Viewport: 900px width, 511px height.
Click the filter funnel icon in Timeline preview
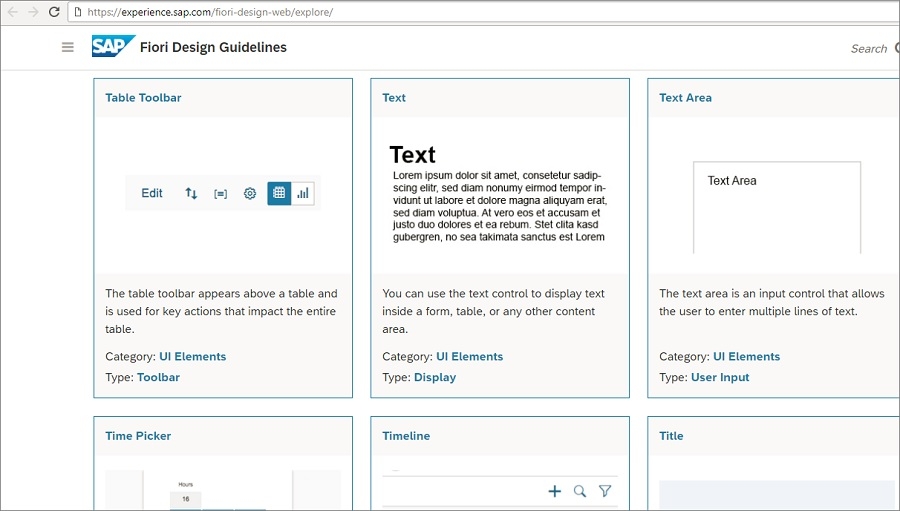click(x=605, y=491)
